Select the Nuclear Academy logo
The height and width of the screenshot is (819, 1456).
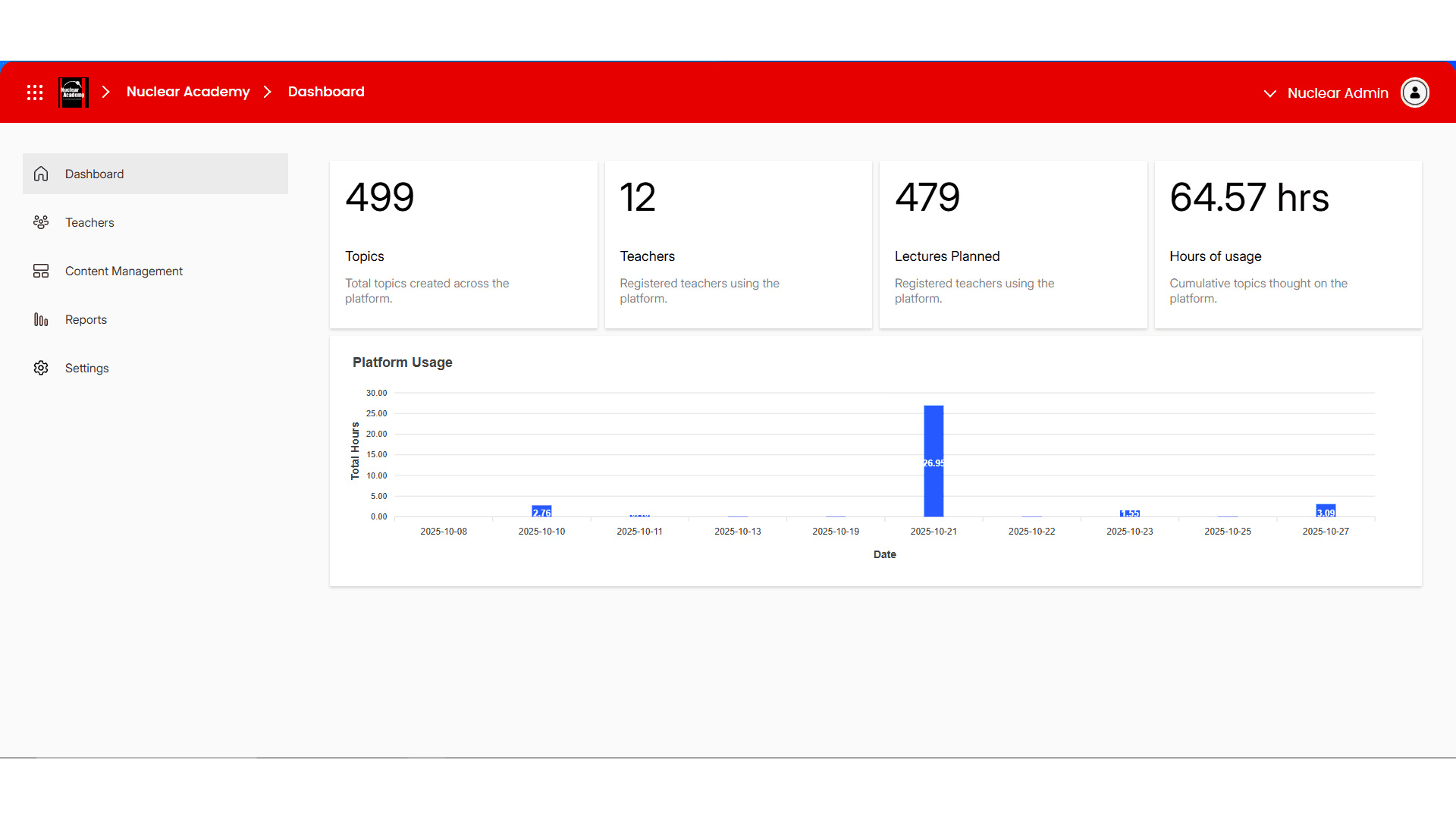(x=73, y=92)
